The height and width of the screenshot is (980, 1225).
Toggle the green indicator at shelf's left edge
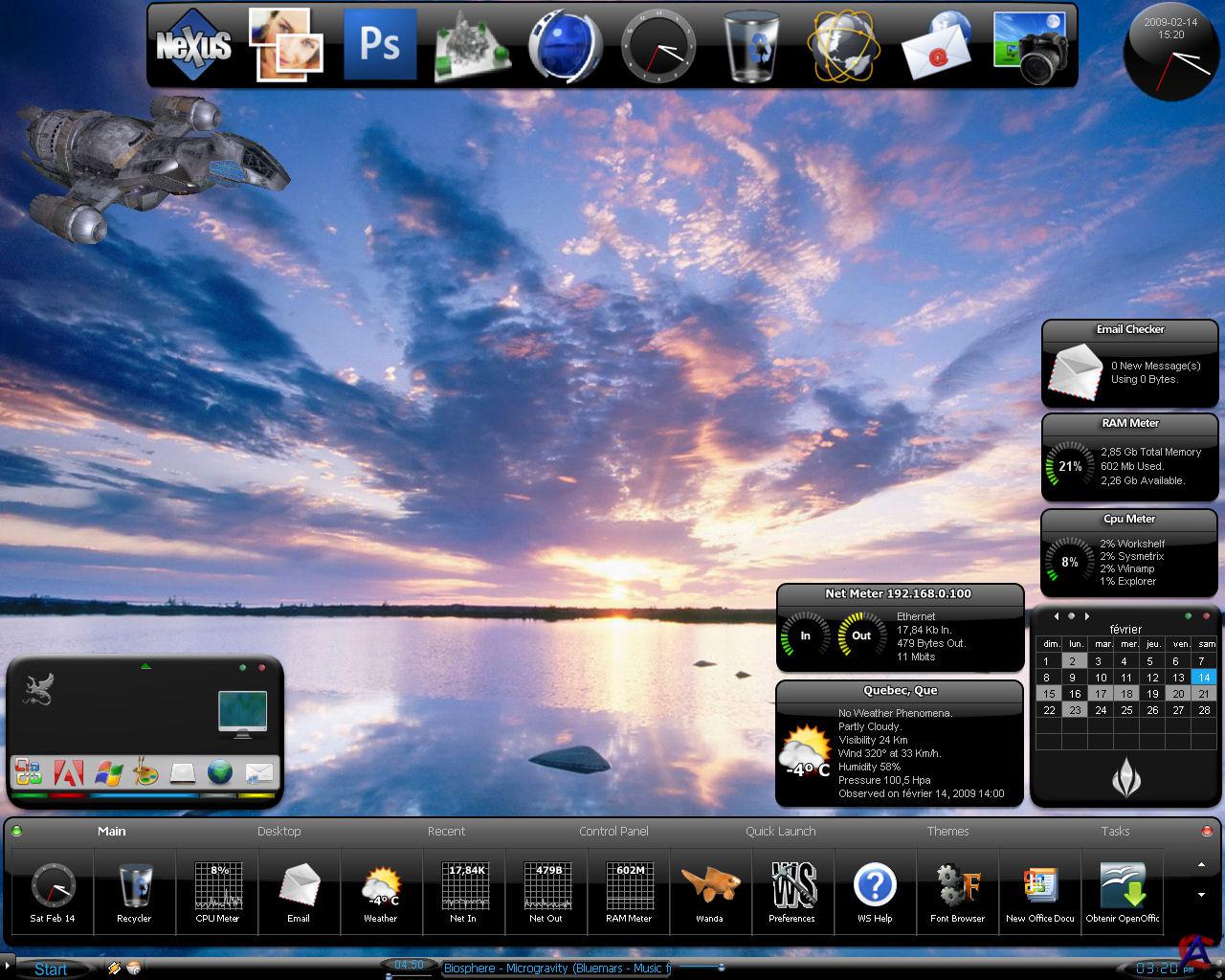pyautogui.click(x=16, y=831)
